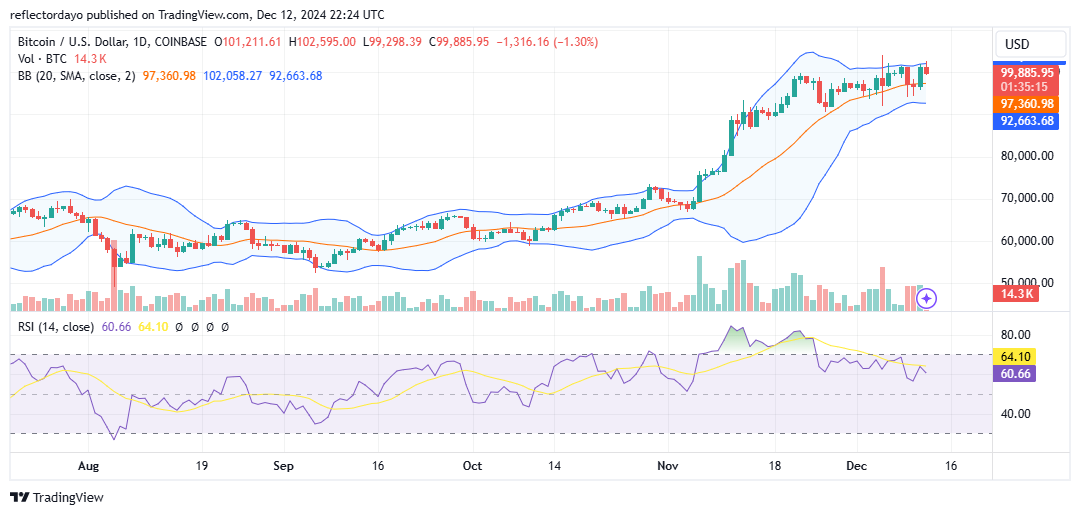1080x515 pixels.
Task: Click the Sep date on time axis
Action: tap(283, 466)
